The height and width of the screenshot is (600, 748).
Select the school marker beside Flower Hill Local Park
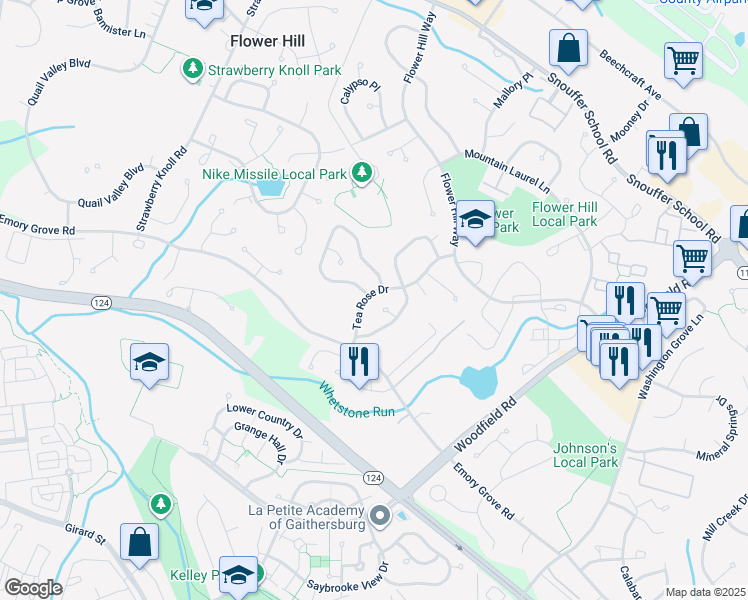(475, 222)
